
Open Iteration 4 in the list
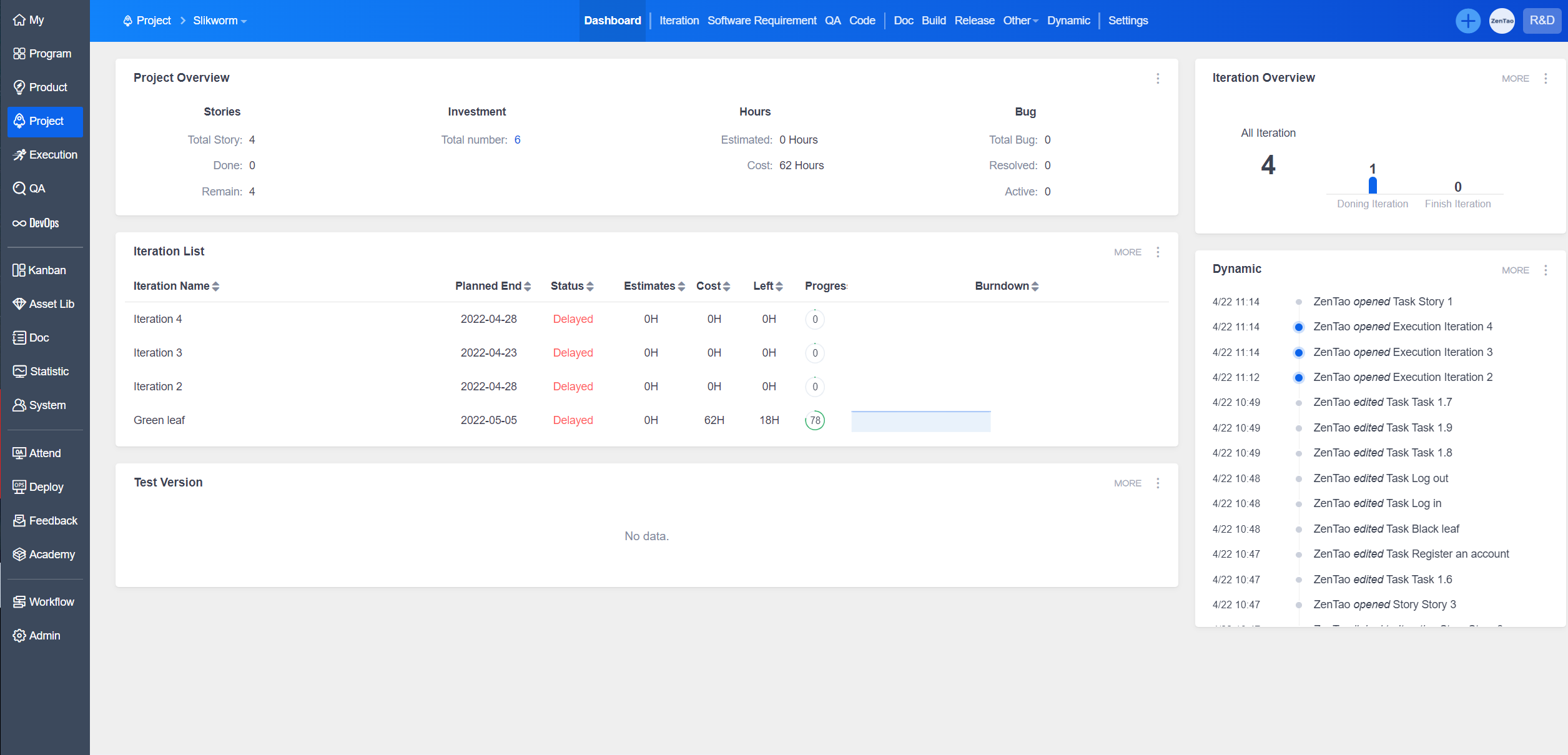[x=158, y=319]
